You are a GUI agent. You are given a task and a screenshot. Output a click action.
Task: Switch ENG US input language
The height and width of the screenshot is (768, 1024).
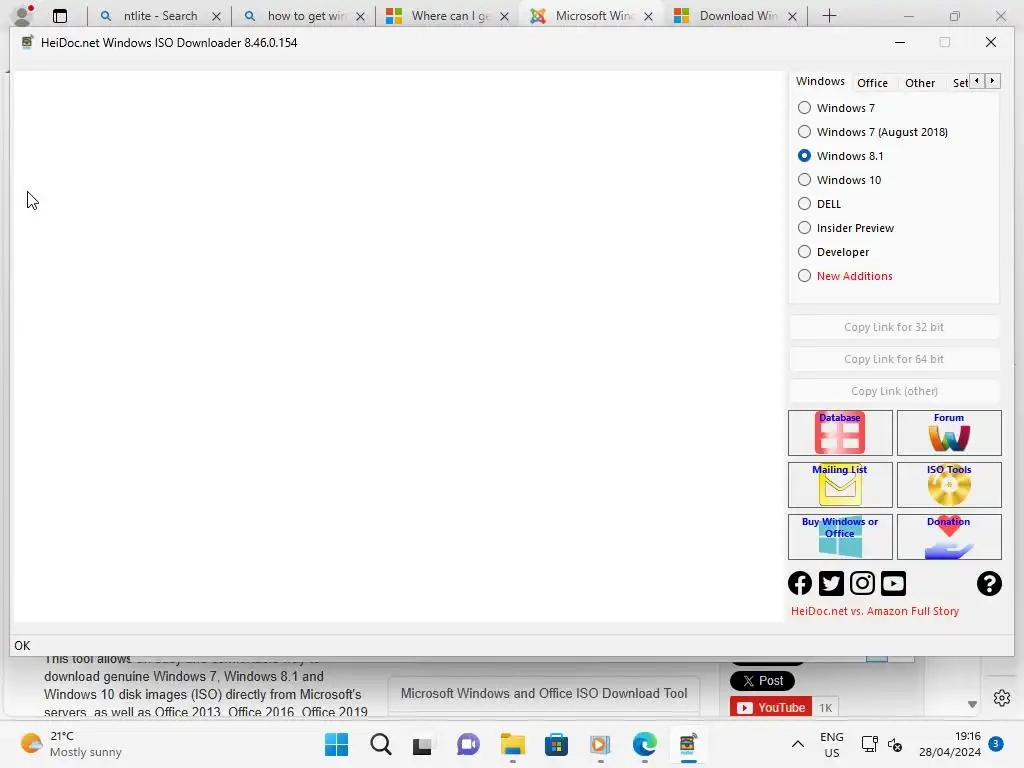[831, 744]
